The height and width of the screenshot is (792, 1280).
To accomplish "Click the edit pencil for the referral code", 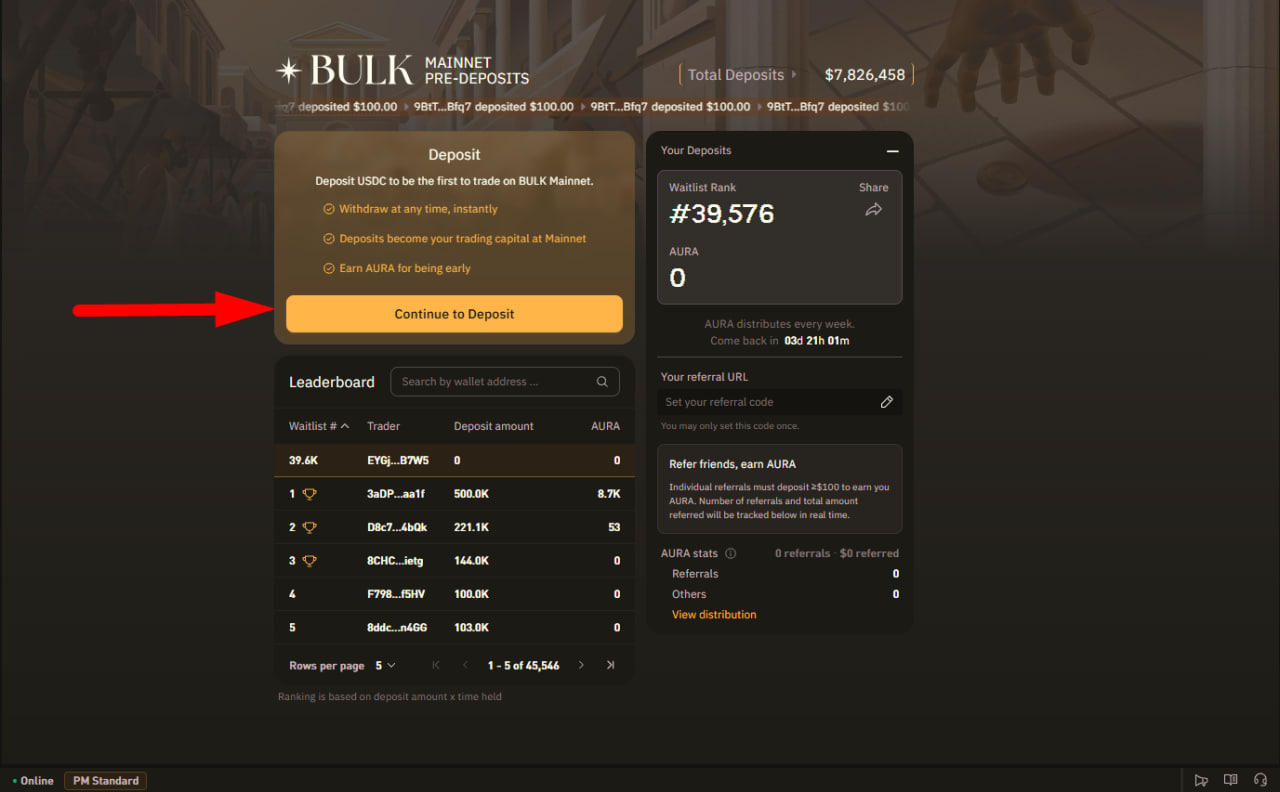I will (886, 402).
